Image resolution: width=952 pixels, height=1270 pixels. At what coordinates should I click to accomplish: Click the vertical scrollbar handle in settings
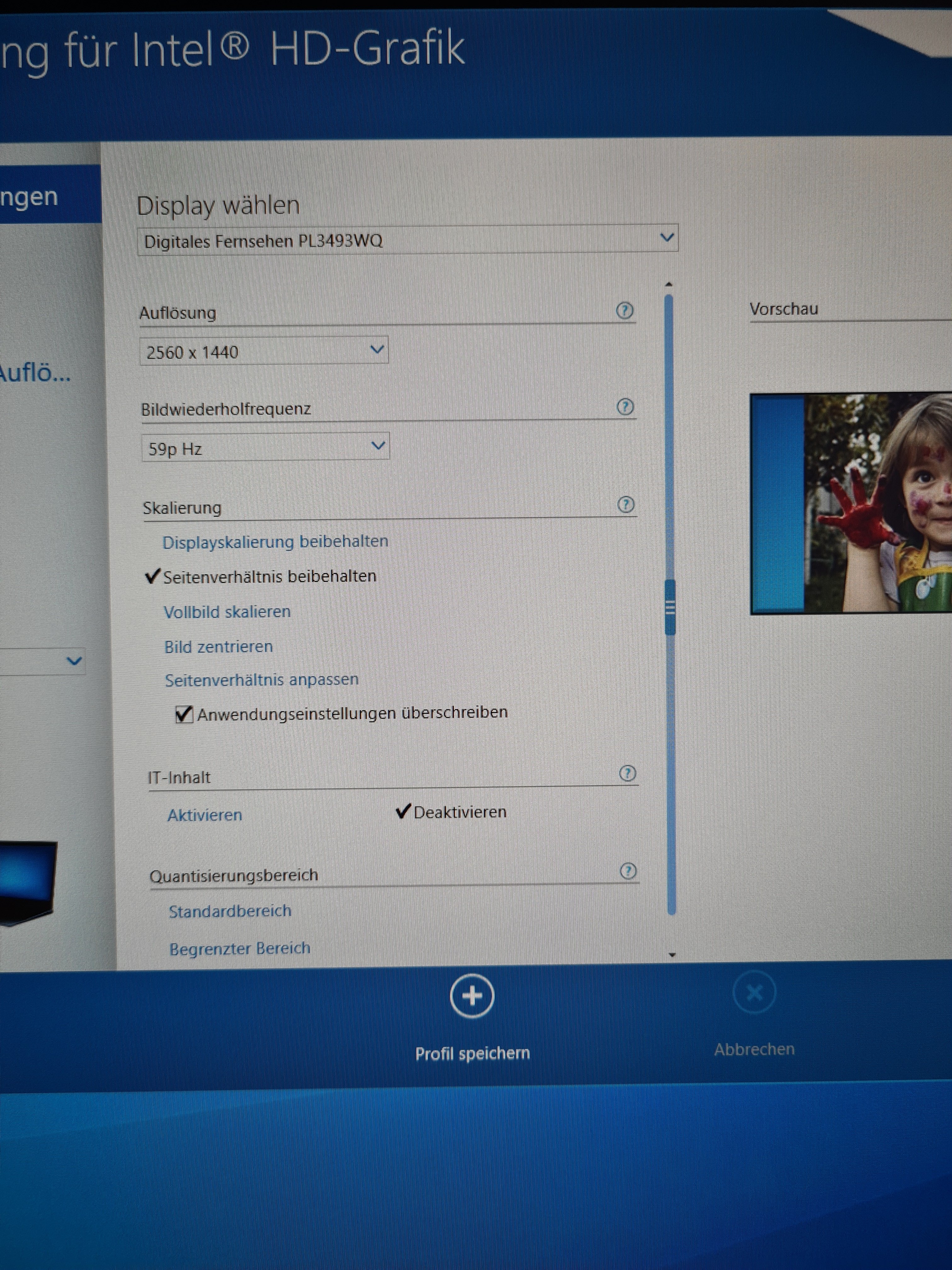670,608
